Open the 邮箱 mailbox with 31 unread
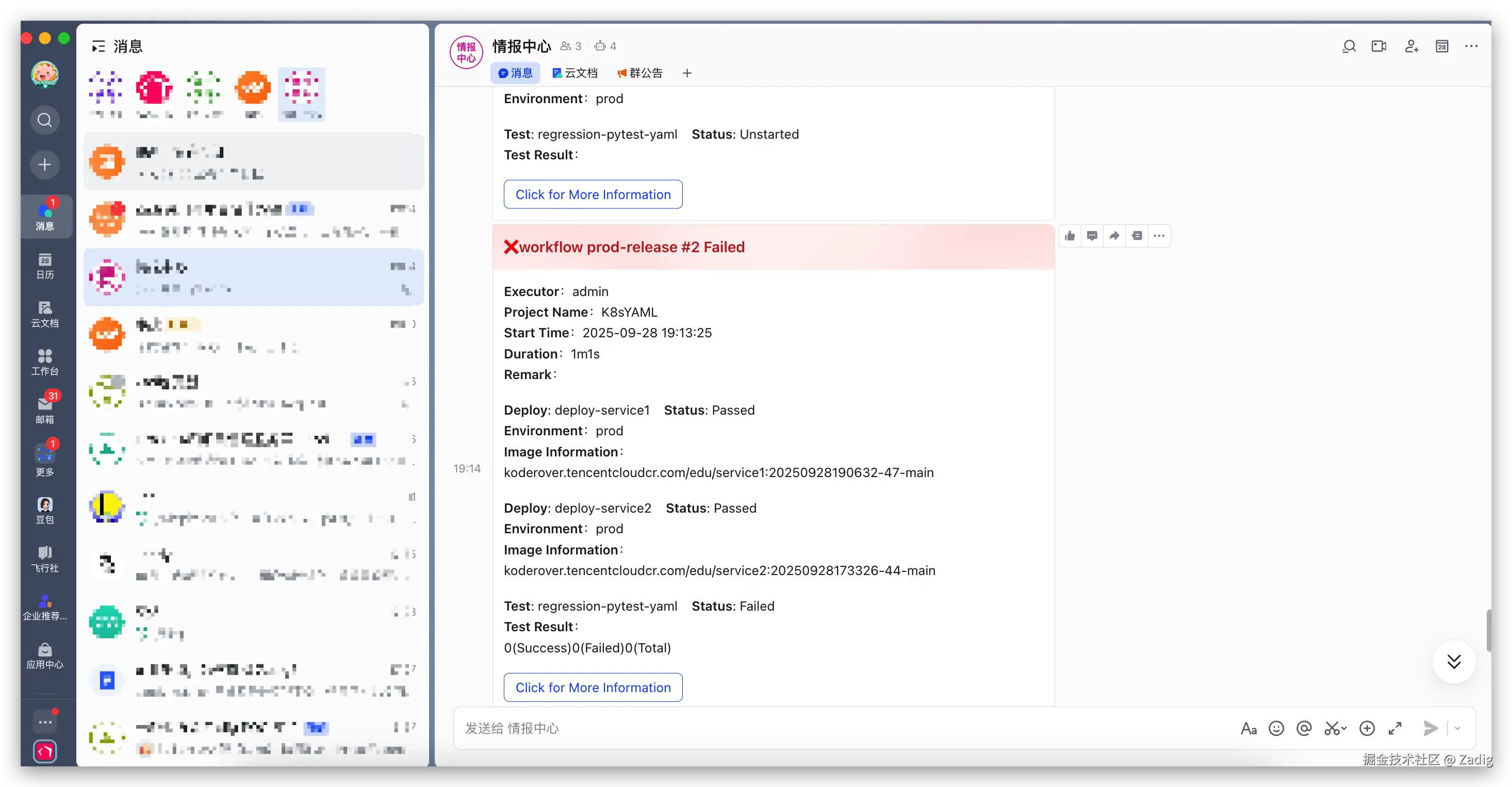The image size is (1512, 787). tap(45, 409)
